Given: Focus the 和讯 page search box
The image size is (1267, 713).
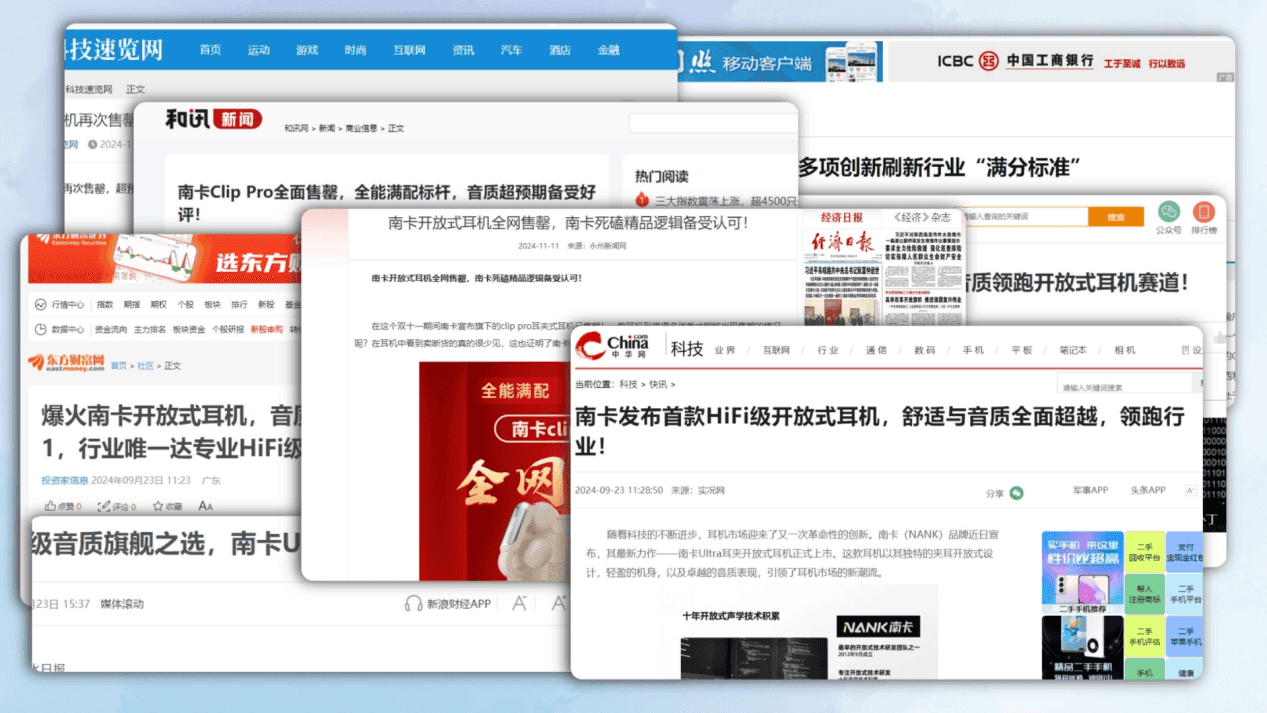Looking at the screenshot, I should tap(712, 123).
